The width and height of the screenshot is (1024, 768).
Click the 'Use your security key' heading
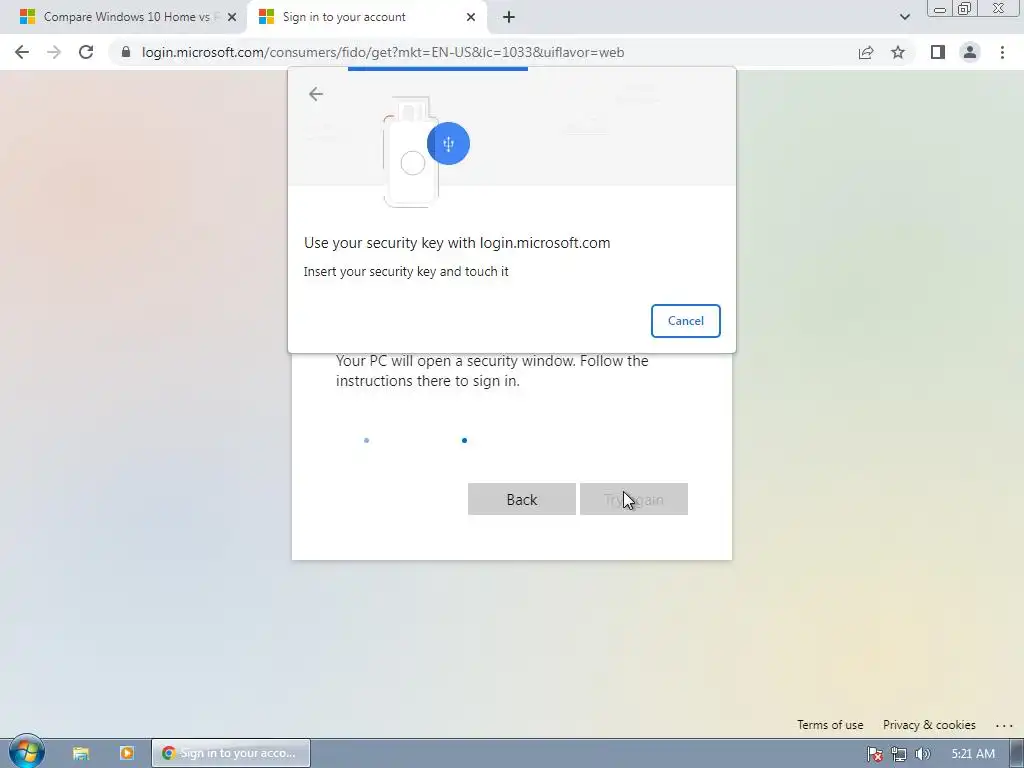[457, 243]
